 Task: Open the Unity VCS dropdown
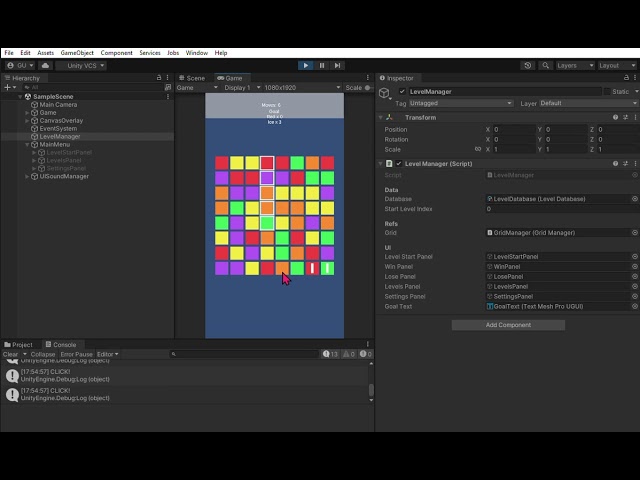[x=81, y=65]
